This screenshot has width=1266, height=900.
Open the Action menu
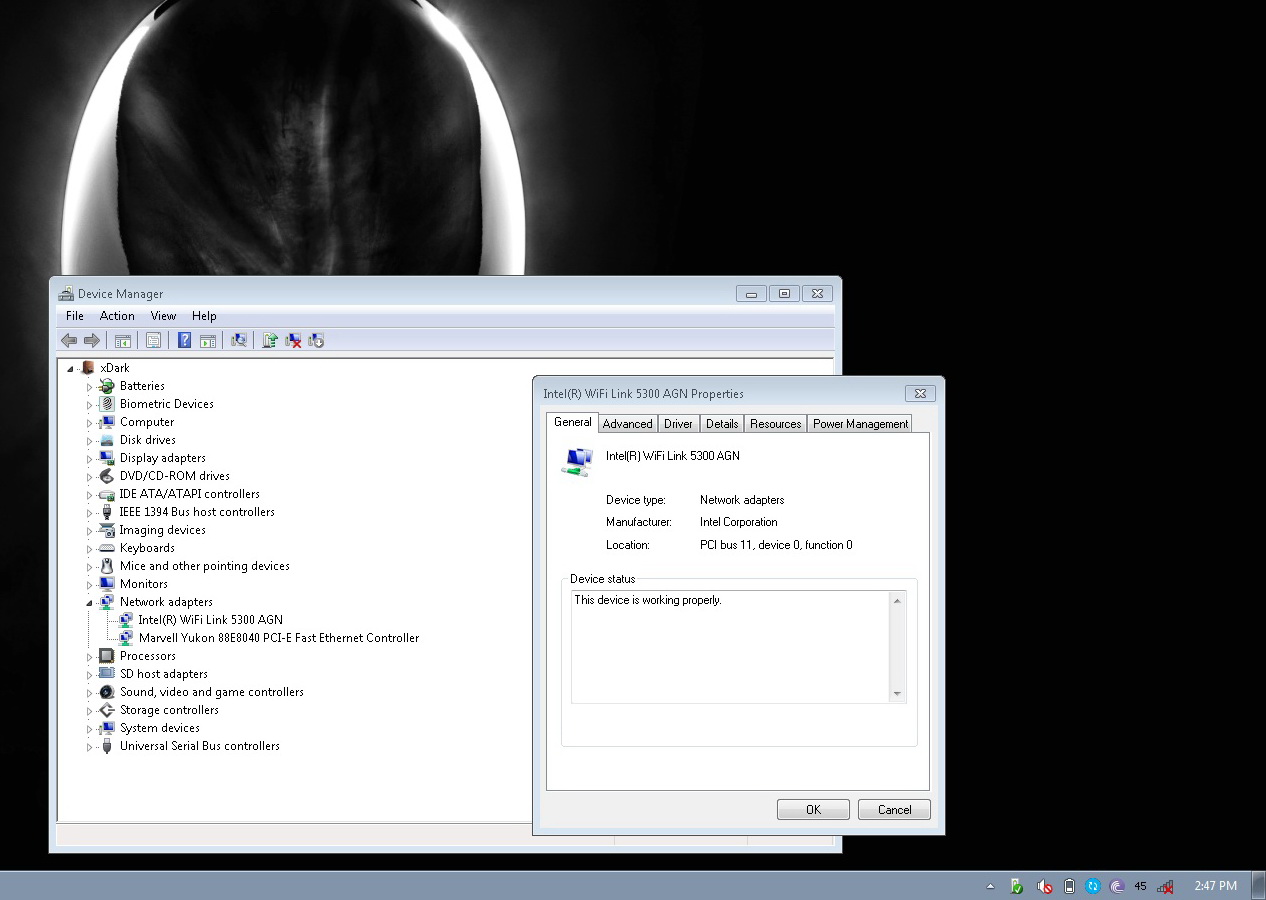pos(117,316)
